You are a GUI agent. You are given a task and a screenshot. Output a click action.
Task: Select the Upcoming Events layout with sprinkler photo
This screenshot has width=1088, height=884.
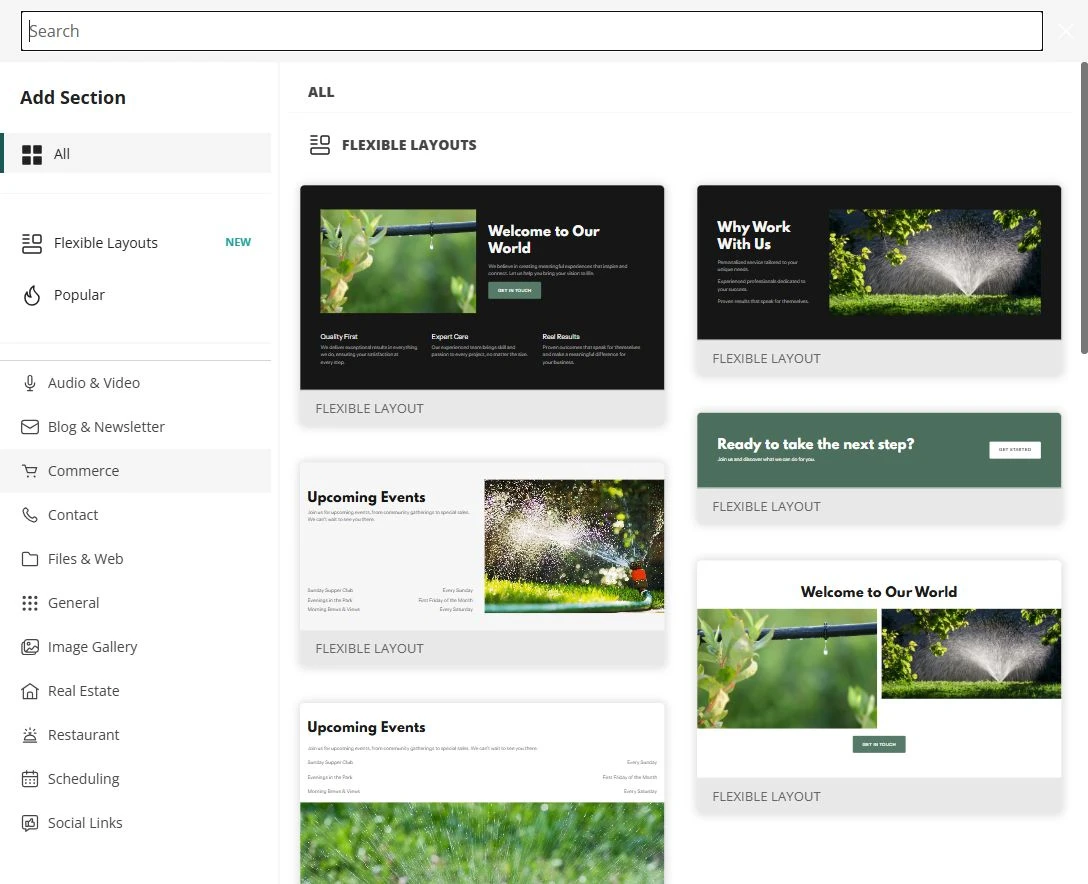482,564
